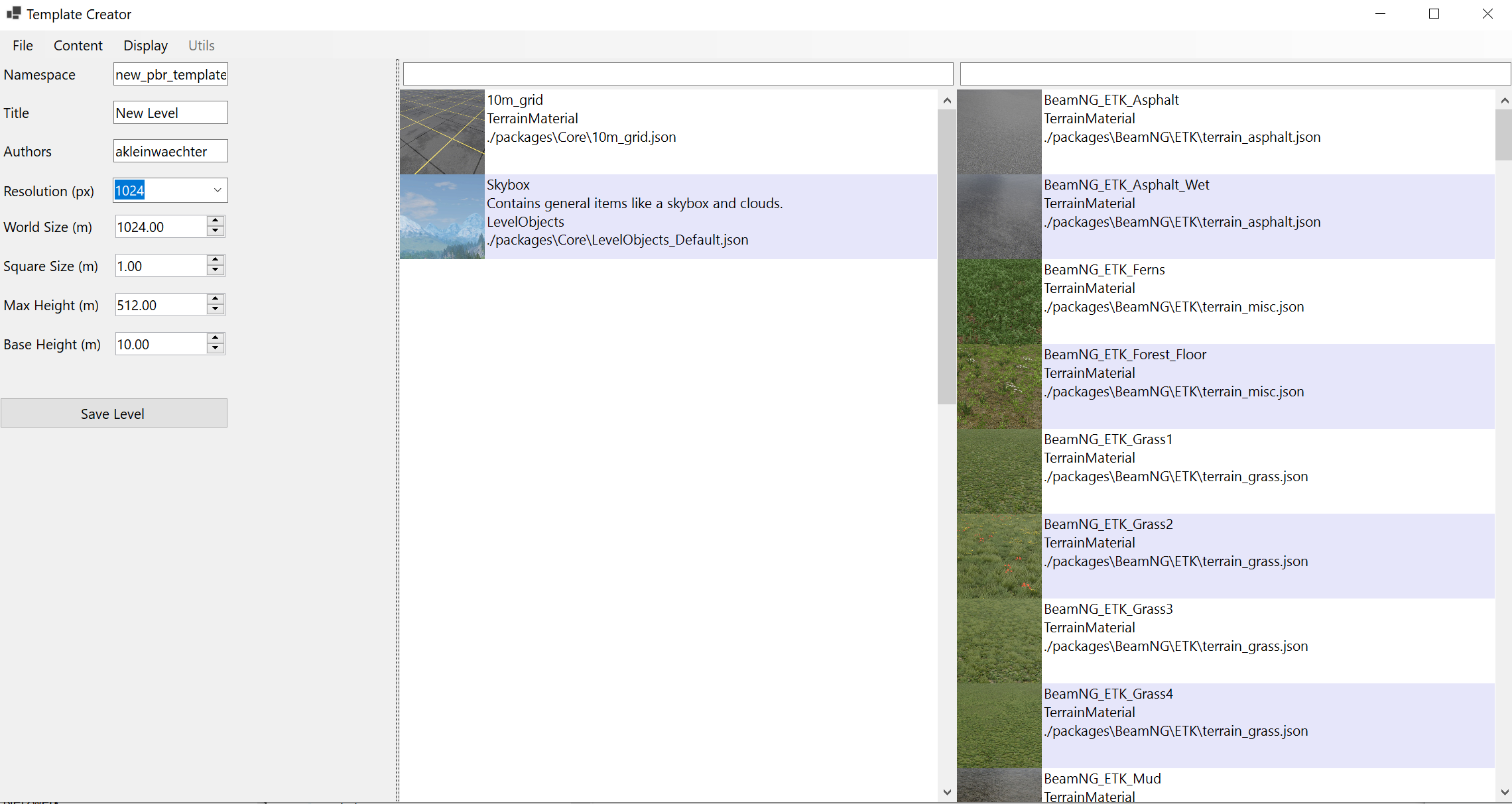
Task: Increase World Size with up arrow
Action: [x=215, y=221]
